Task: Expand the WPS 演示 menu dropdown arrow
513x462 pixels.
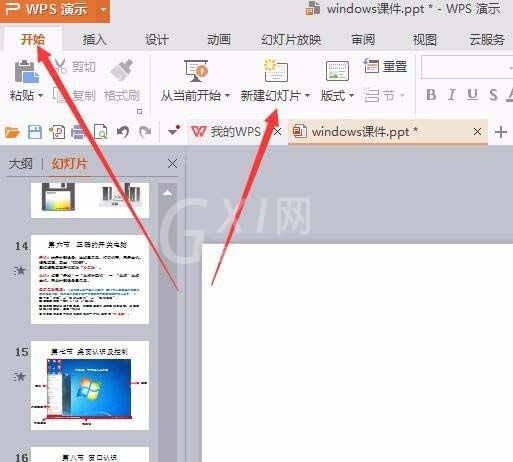Action: (103, 9)
